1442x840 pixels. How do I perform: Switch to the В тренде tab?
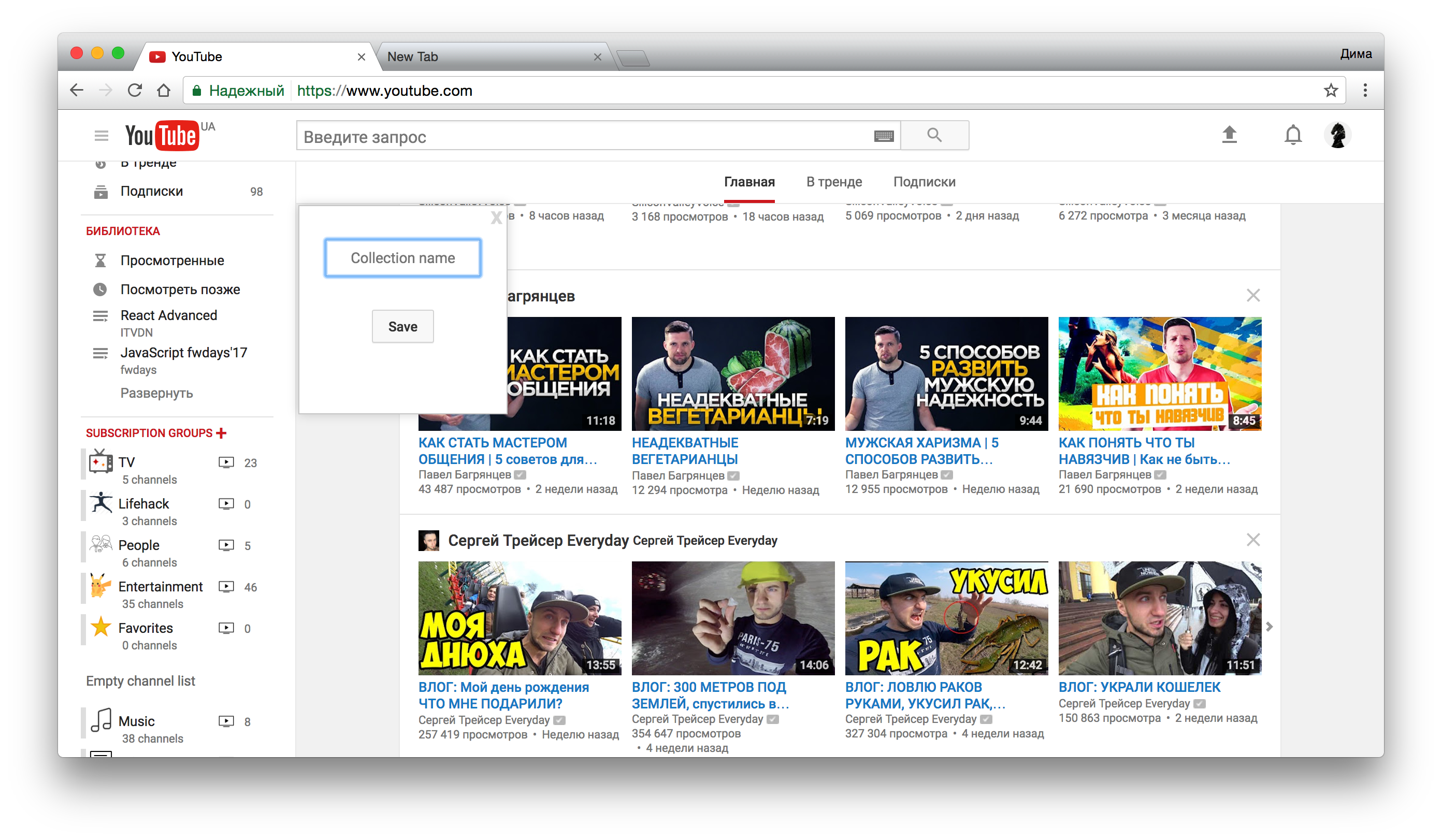point(834,182)
